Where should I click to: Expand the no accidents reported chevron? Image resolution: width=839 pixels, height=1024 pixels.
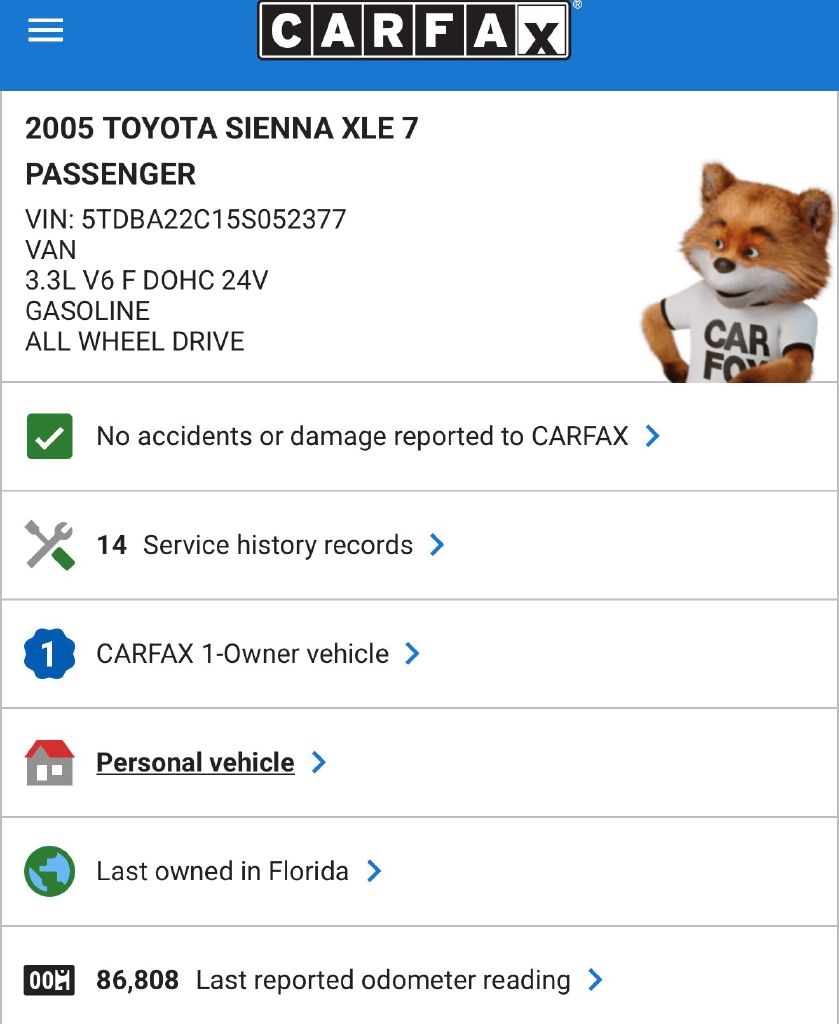tap(652, 436)
